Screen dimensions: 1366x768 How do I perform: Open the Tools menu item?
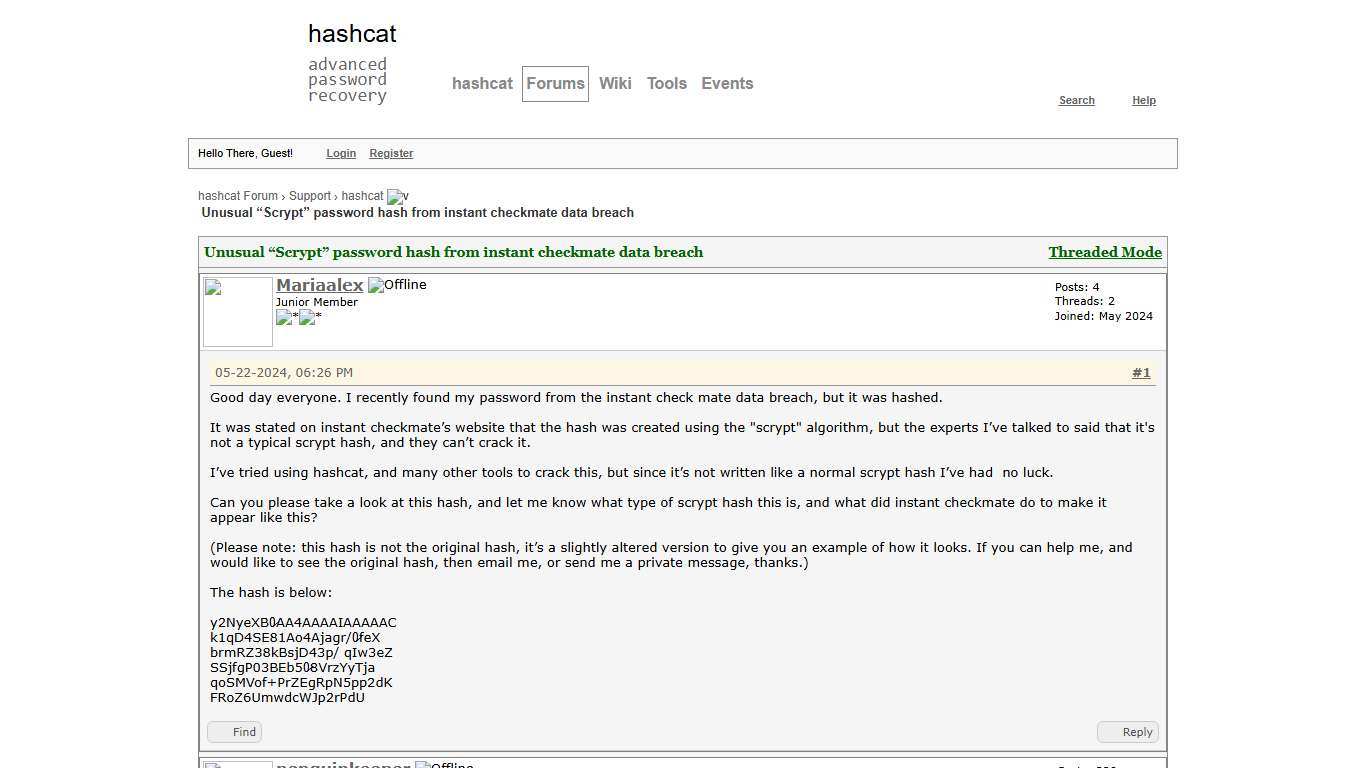point(666,83)
